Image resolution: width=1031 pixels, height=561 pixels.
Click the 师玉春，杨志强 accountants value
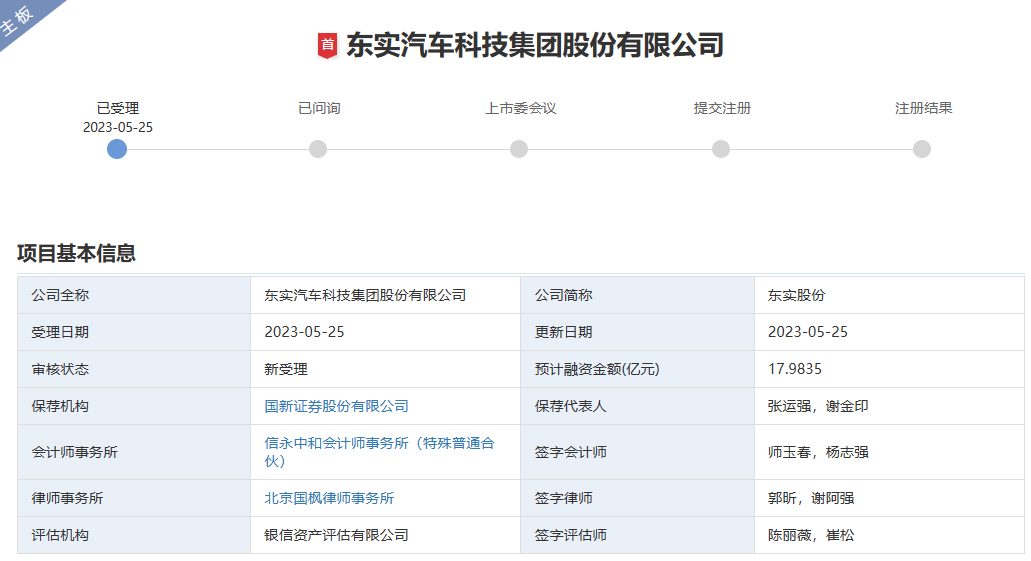pyautogui.click(x=818, y=452)
